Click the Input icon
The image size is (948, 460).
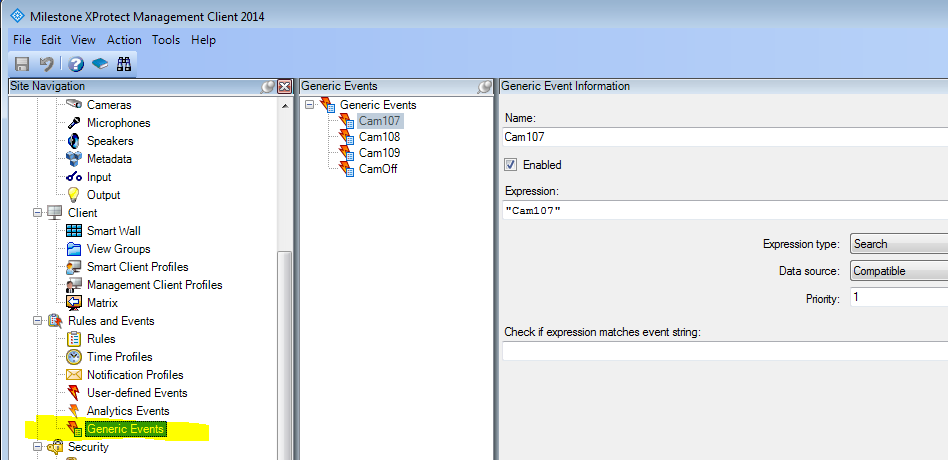[74, 177]
